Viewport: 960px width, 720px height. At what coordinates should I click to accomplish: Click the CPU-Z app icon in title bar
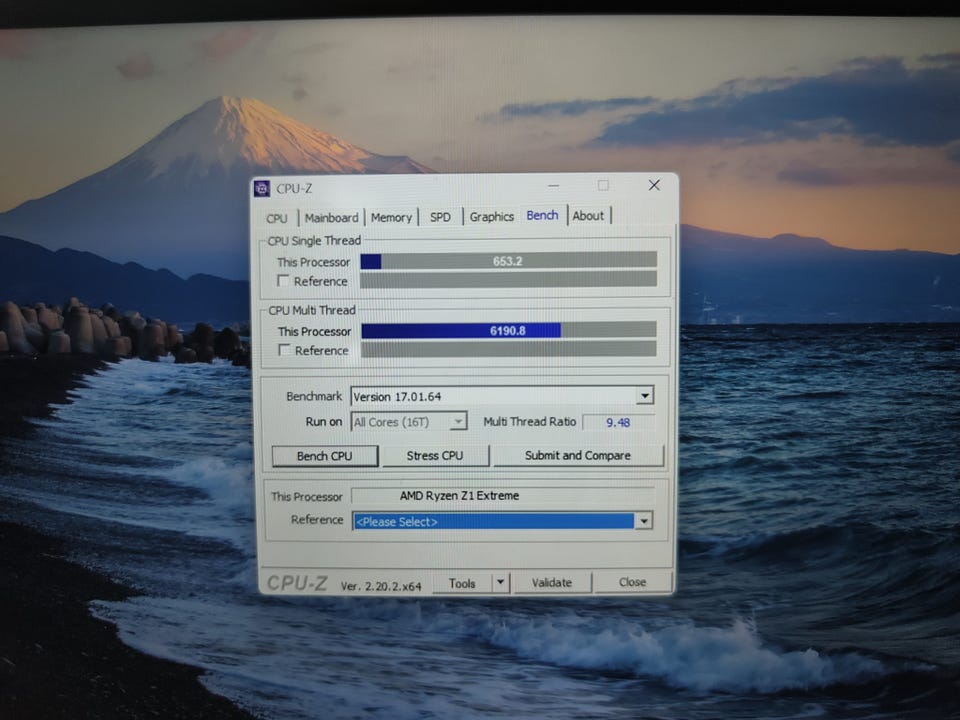click(262, 189)
